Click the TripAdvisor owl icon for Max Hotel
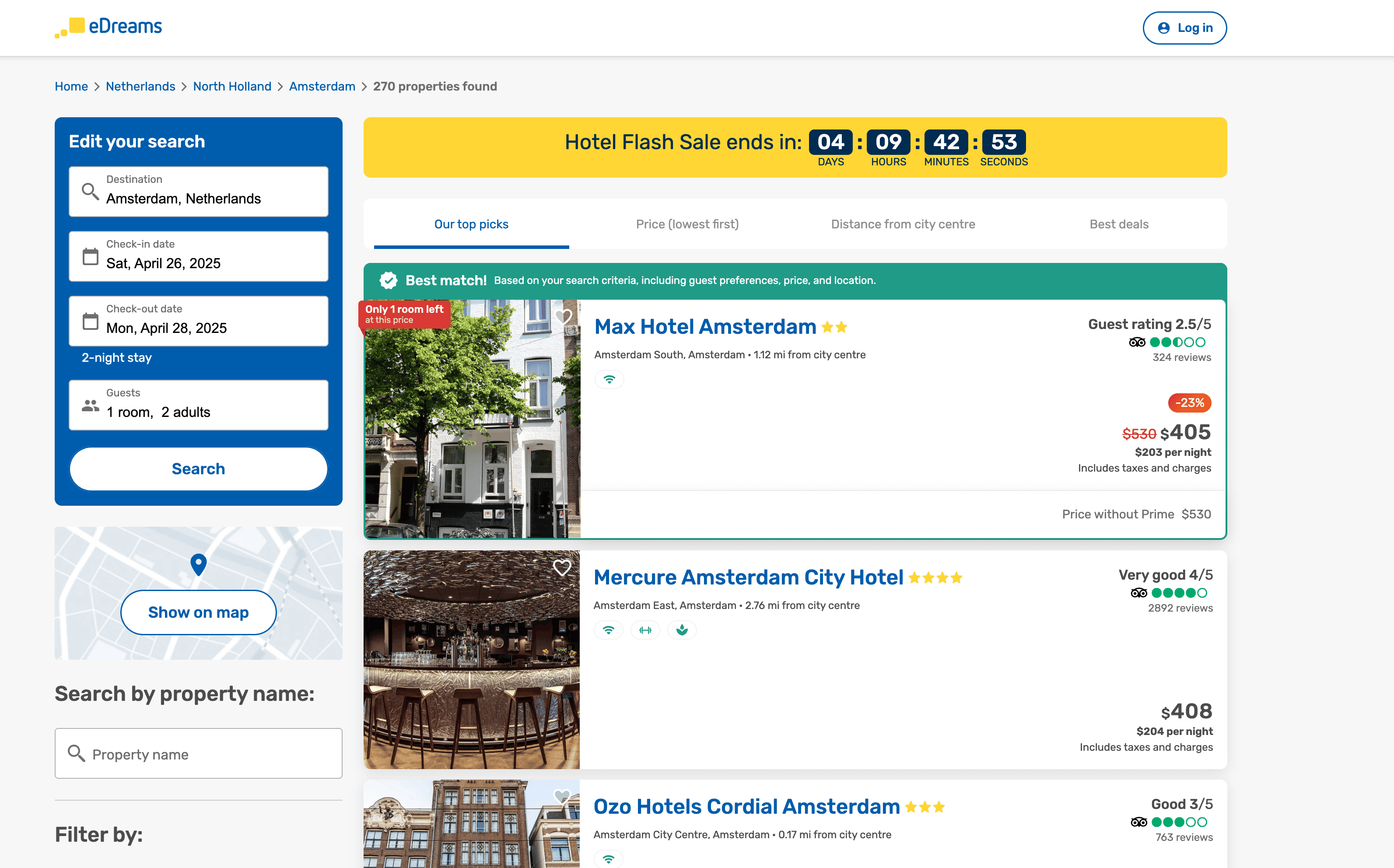This screenshot has height=868, width=1394. (x=1137, y=343)
